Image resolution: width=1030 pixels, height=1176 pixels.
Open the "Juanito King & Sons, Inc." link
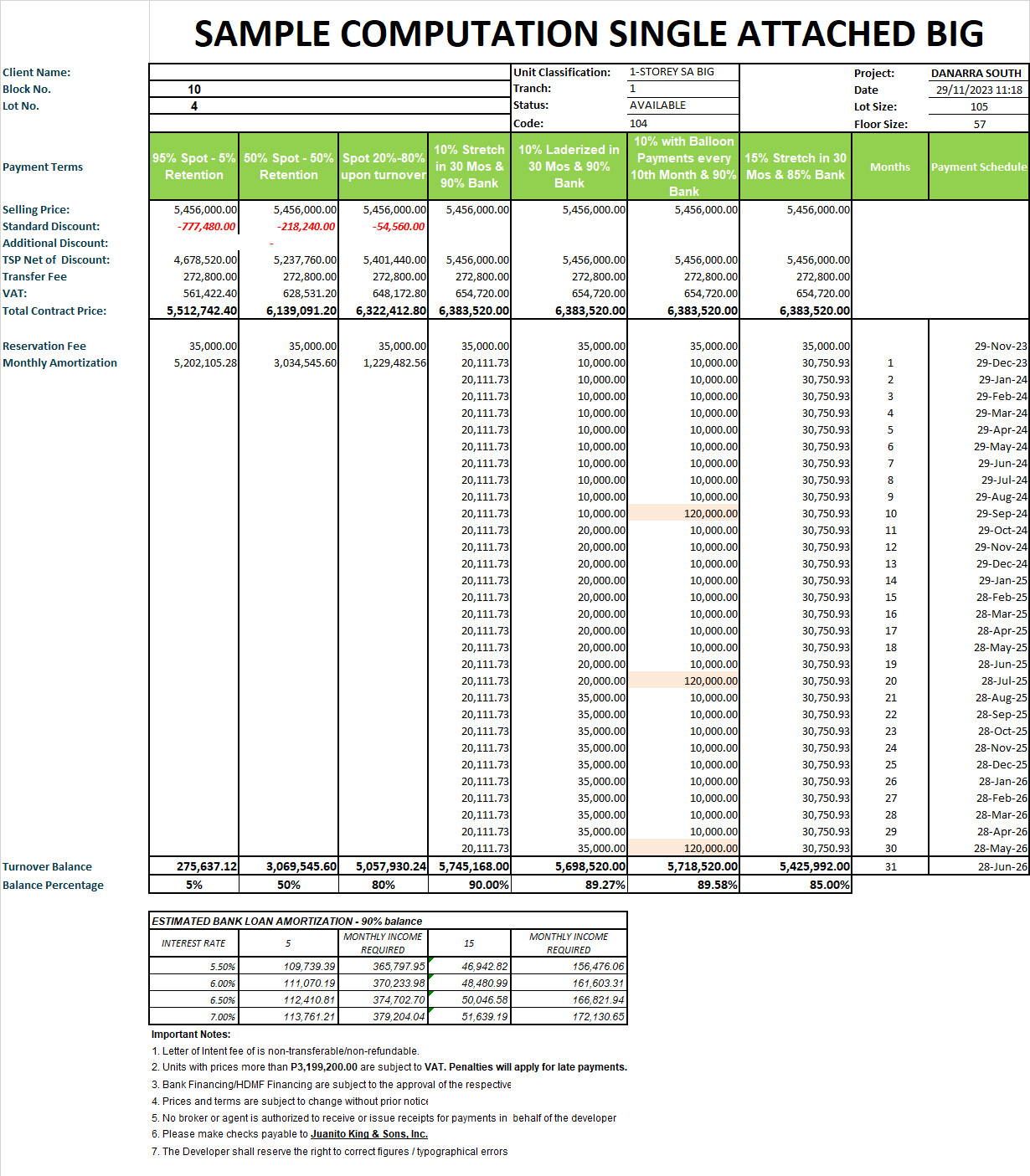pyautogui.click(x=368, y=1134)
